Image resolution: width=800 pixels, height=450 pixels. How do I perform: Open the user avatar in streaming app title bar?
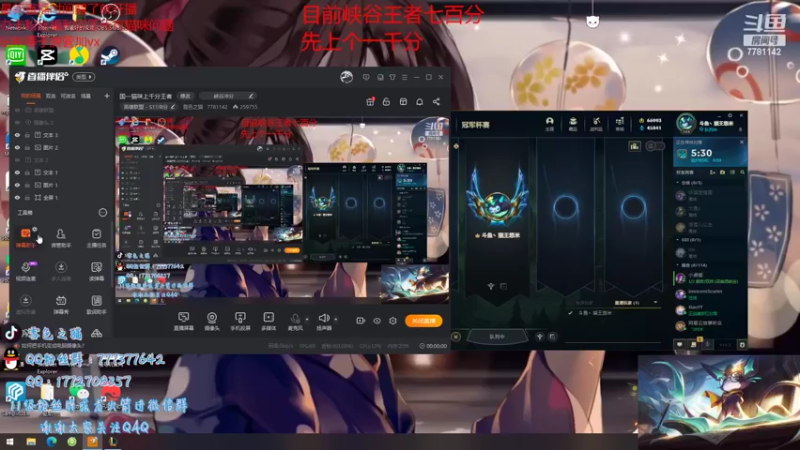(346, 77)
